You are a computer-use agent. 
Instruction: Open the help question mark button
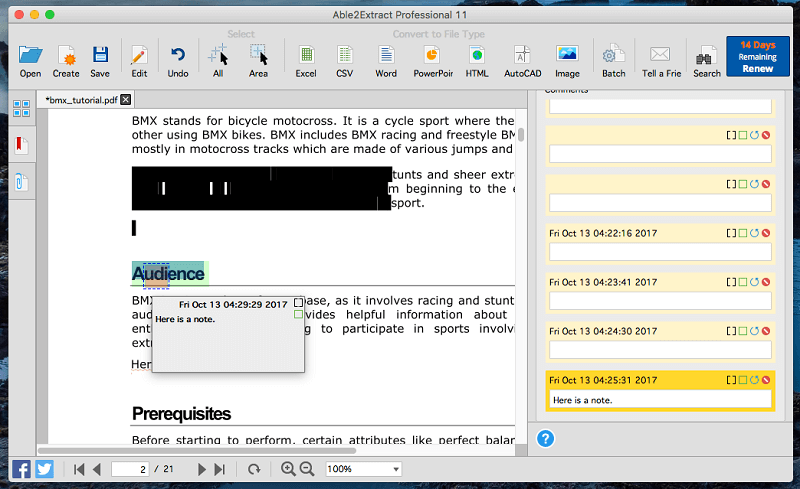point(545,438)
